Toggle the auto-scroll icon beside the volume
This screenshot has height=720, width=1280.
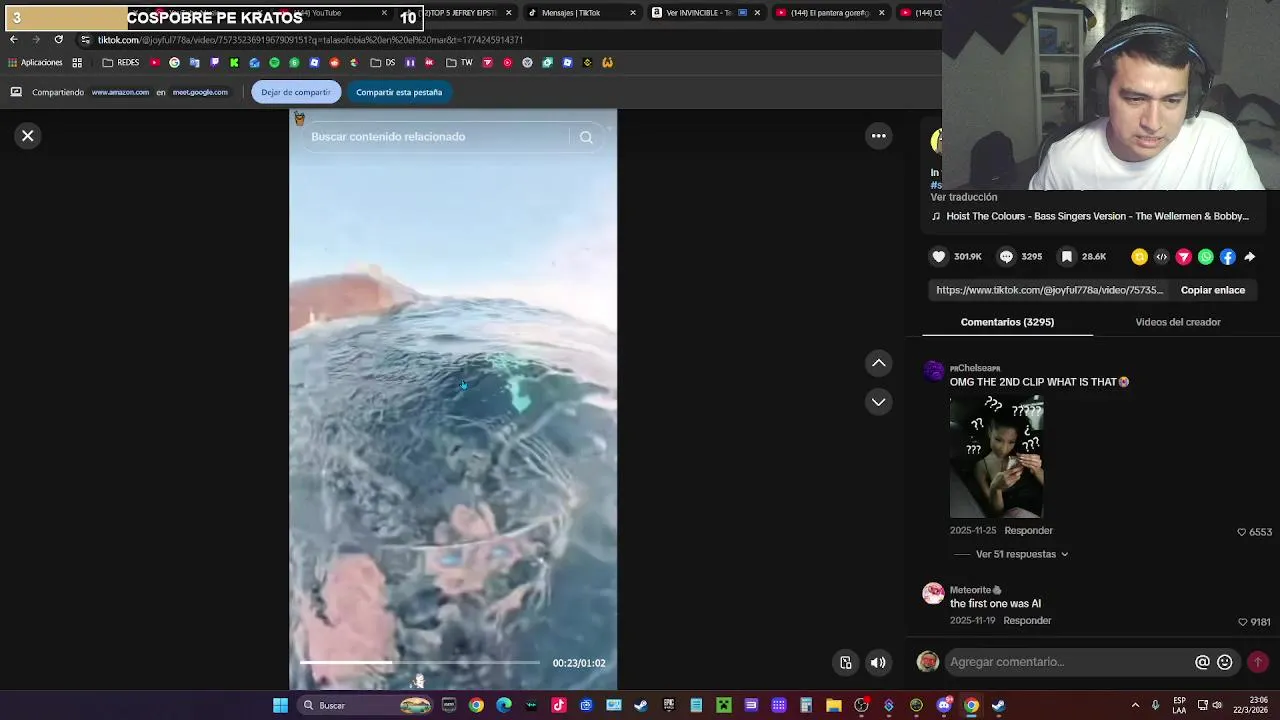click(846, 662)
